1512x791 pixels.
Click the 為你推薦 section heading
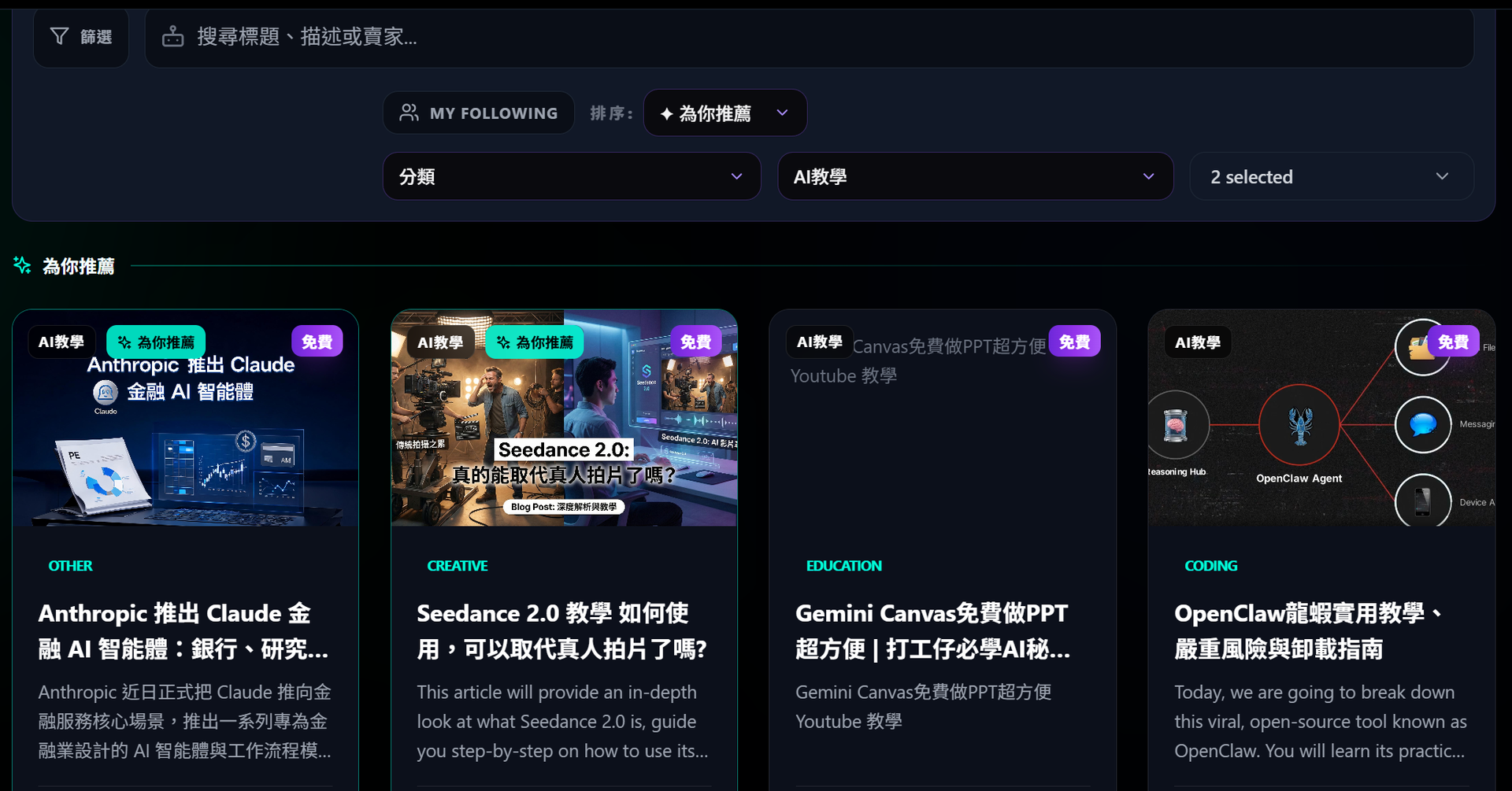coord(79,266)
